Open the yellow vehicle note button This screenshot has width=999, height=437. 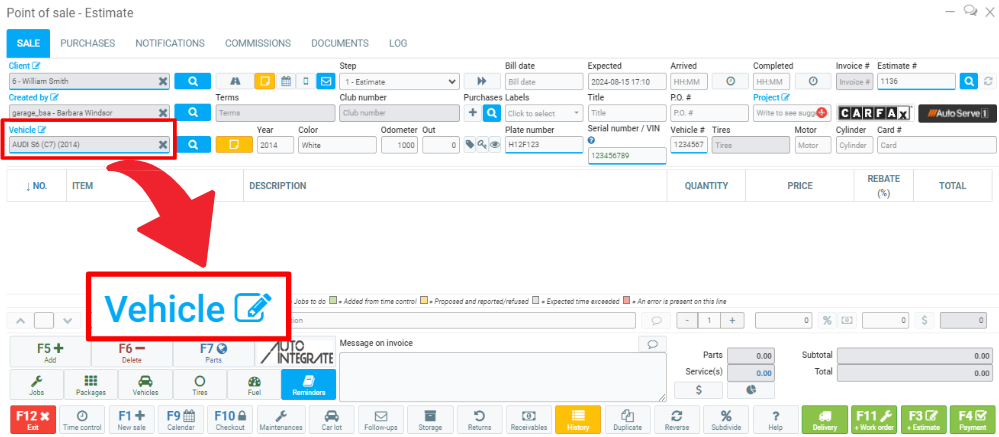[x=227, y=145]
